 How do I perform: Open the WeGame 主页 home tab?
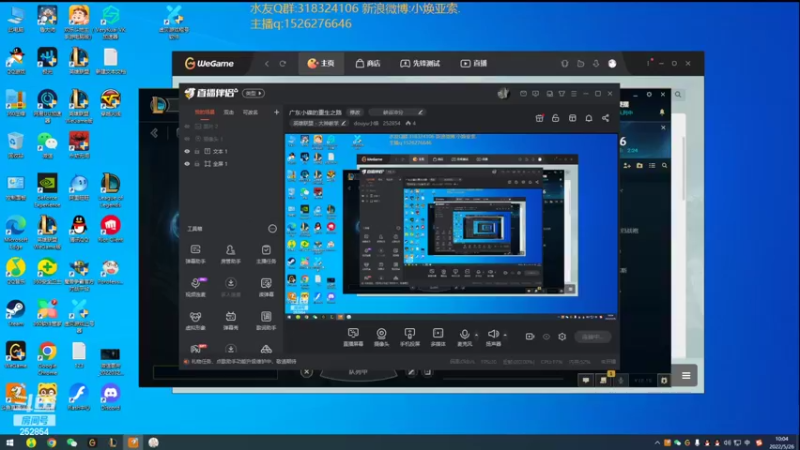click(x=321, y=63)
